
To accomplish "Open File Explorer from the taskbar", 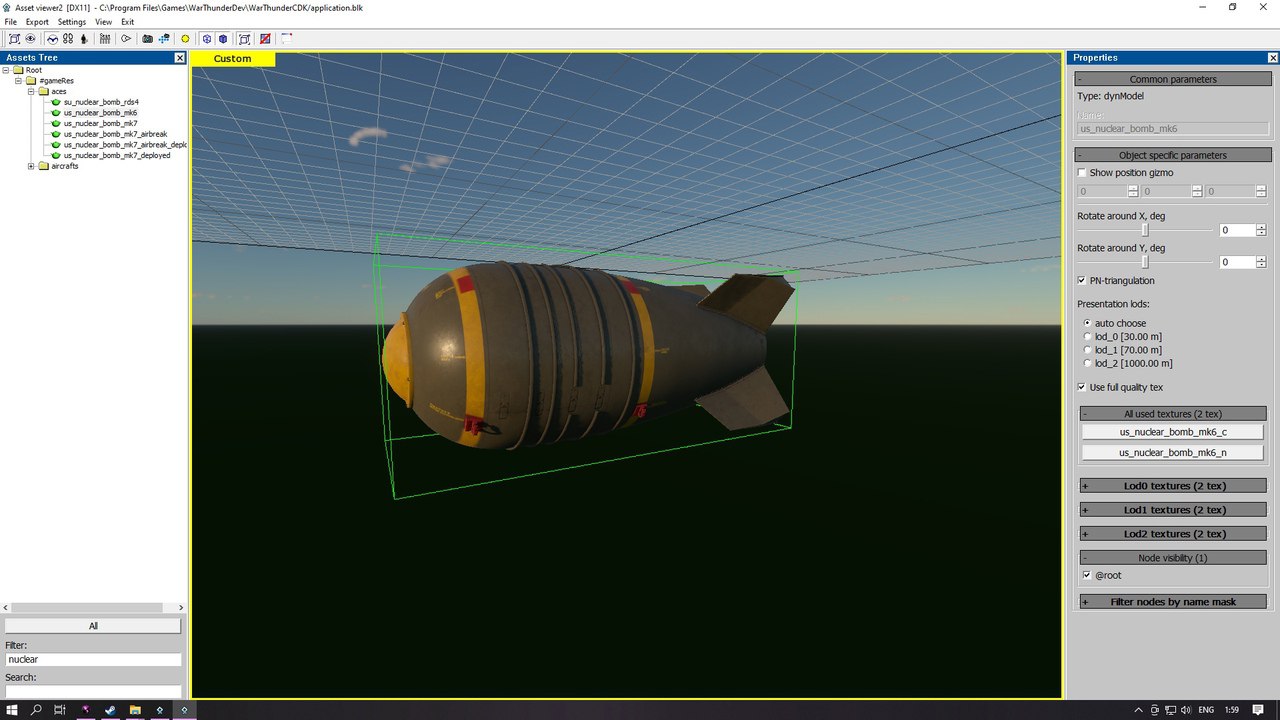I will point(135,710).
